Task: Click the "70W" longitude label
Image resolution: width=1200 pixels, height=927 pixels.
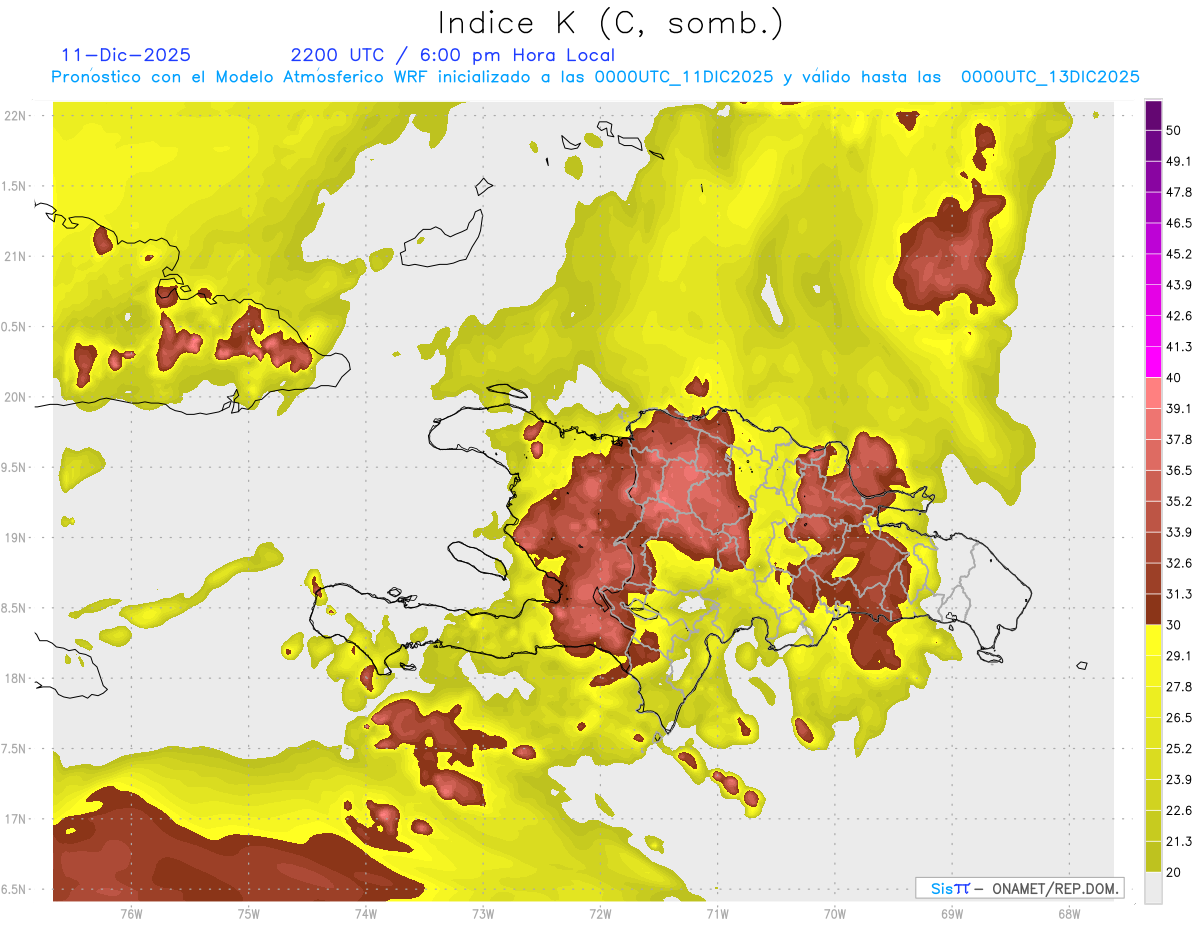Action: click(835, 914)
